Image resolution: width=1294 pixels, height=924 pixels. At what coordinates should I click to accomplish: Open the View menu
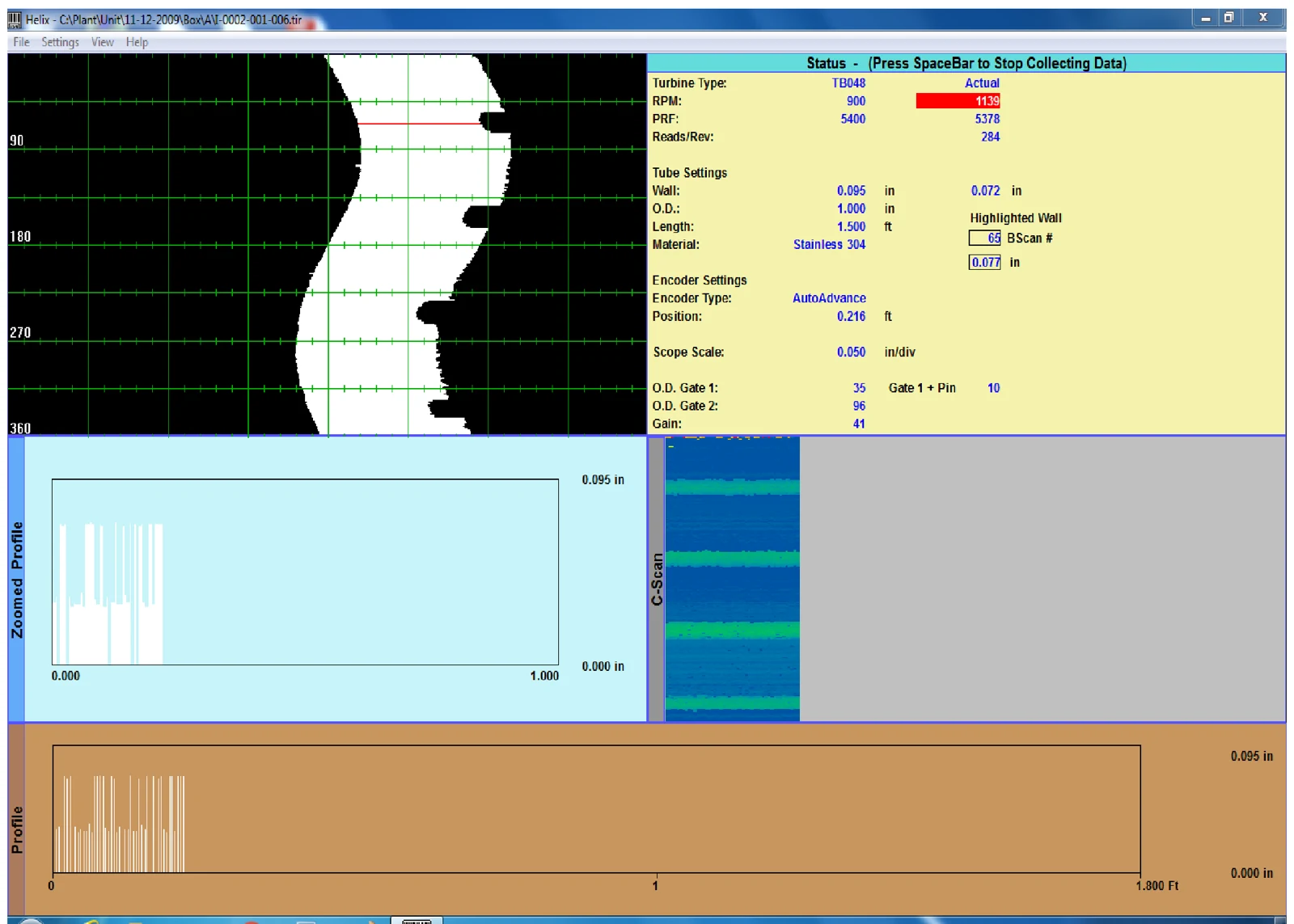point(103,42)
